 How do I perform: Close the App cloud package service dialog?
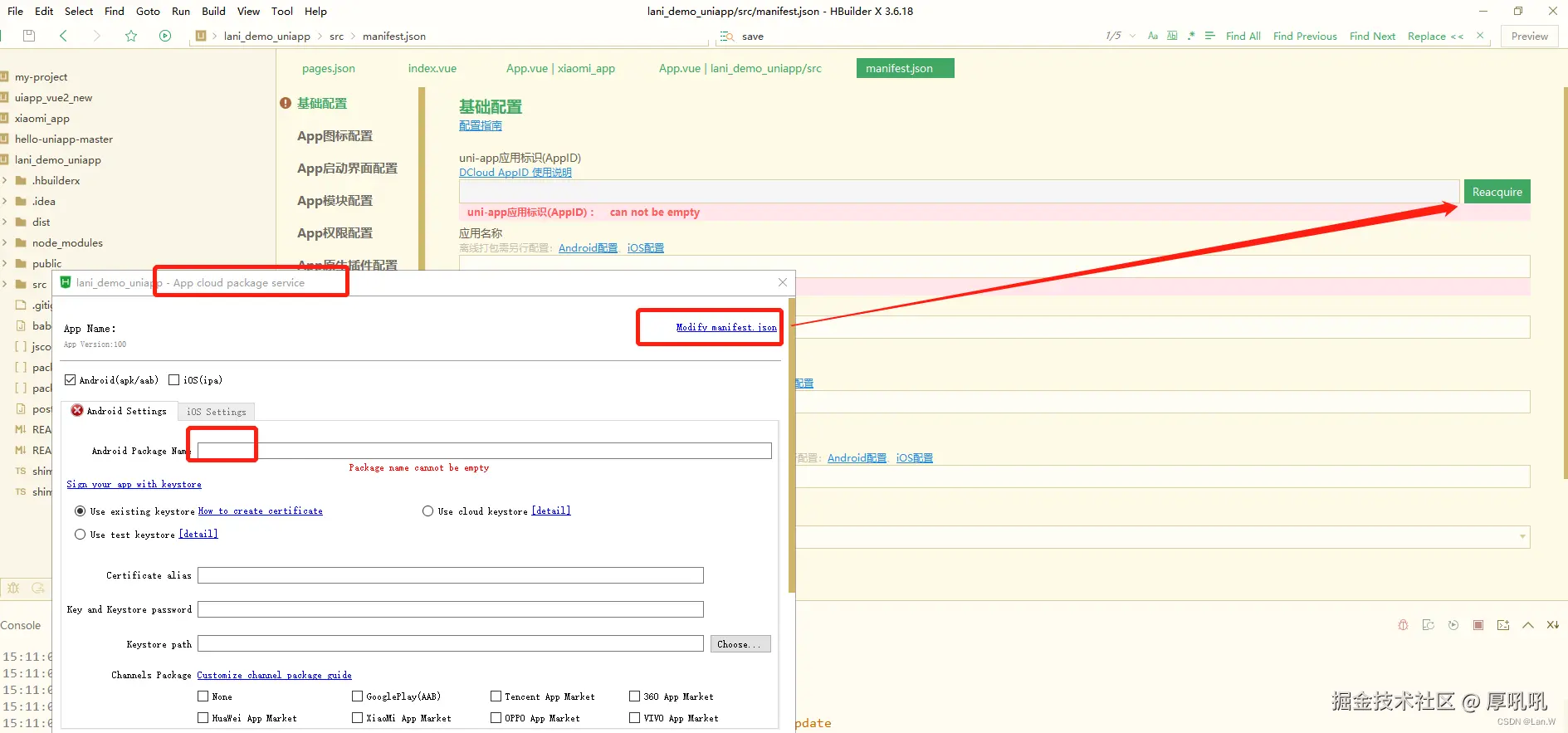pos(783,282)
